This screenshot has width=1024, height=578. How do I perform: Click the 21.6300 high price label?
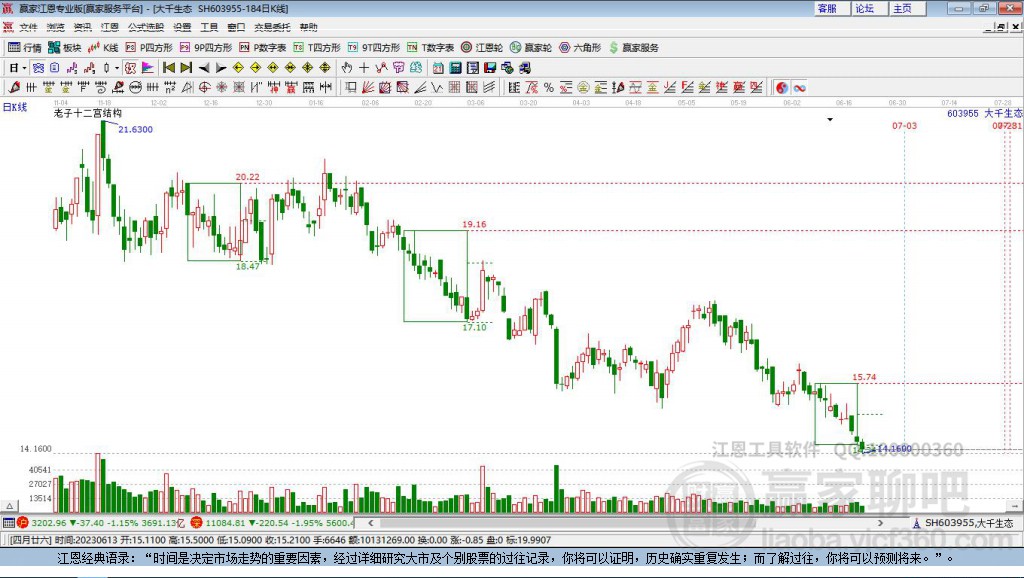pos(135,129)
